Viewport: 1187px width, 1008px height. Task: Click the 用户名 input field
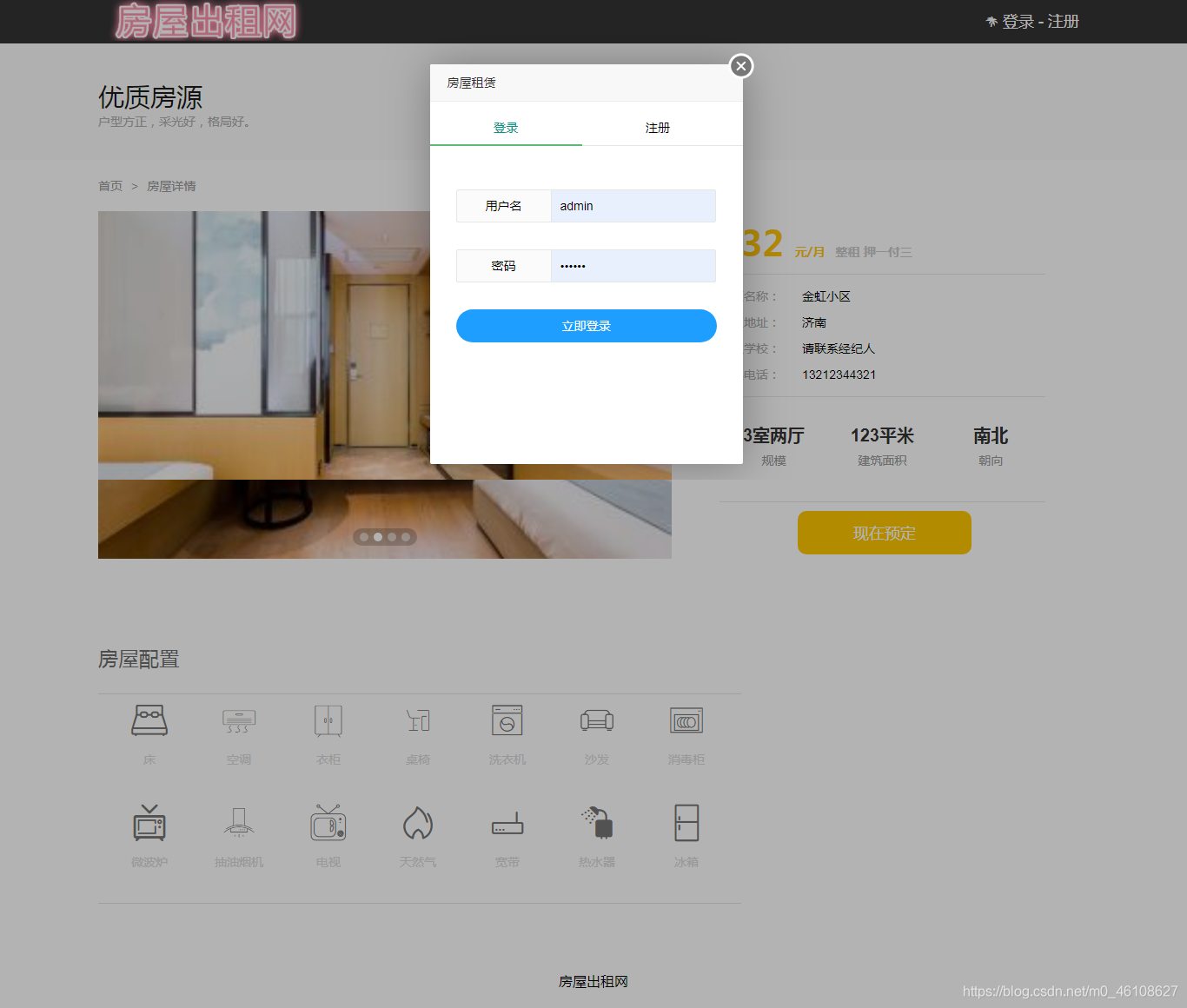tap(633, 206)
